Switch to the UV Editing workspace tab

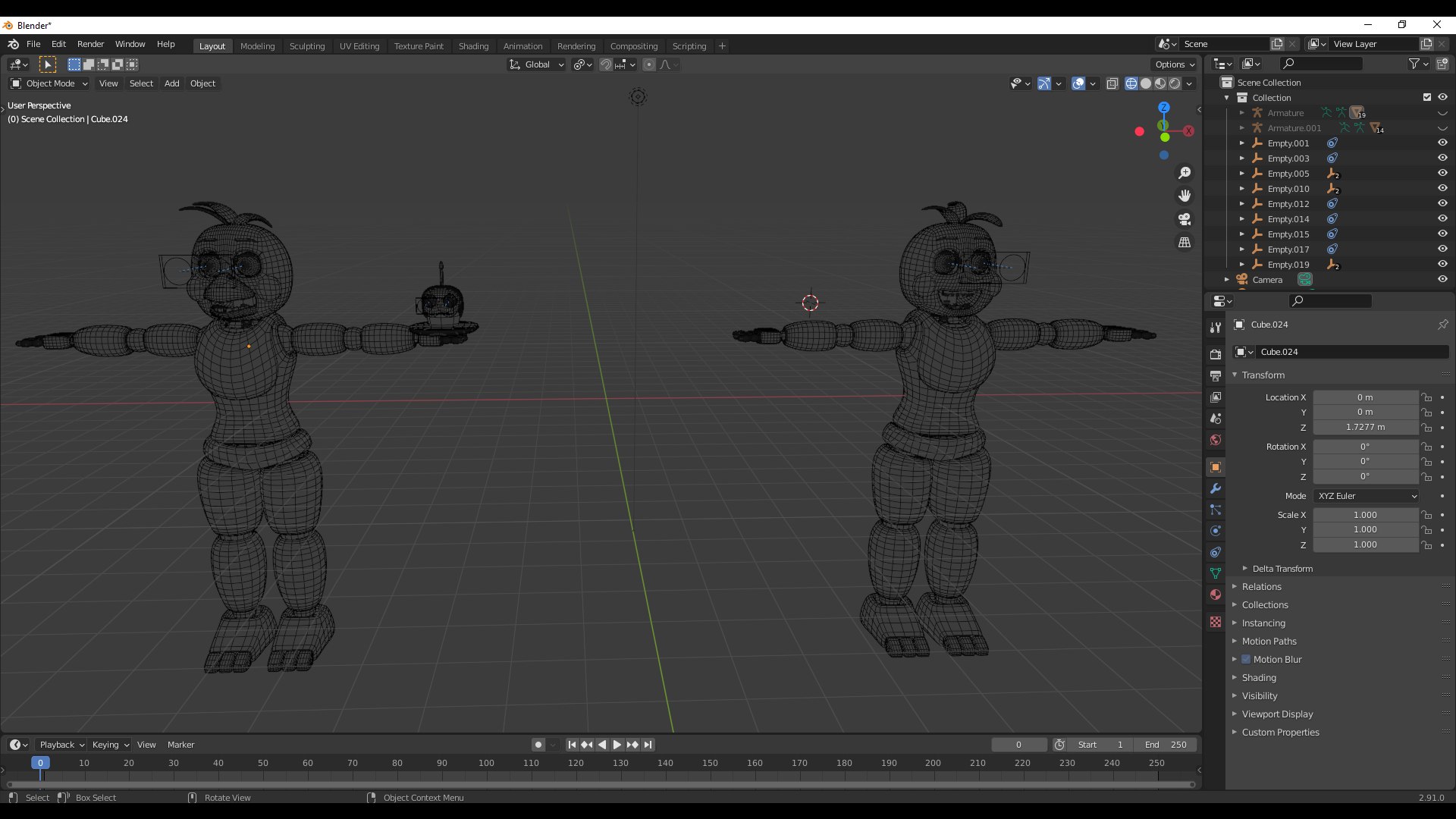pos(359,46)
